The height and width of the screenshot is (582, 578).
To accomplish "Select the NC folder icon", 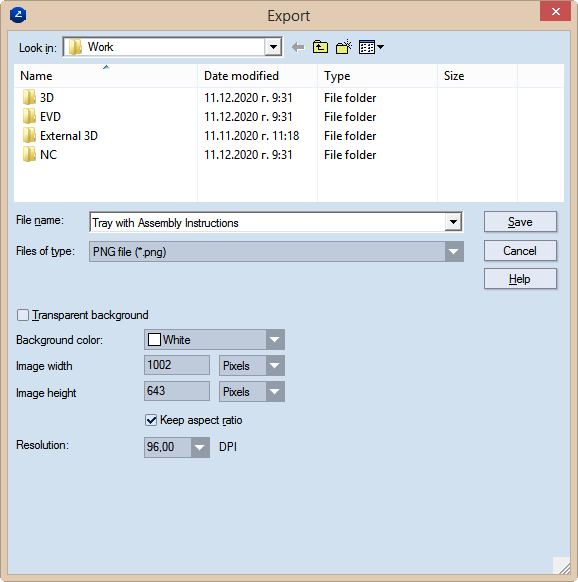I will 29,154.
